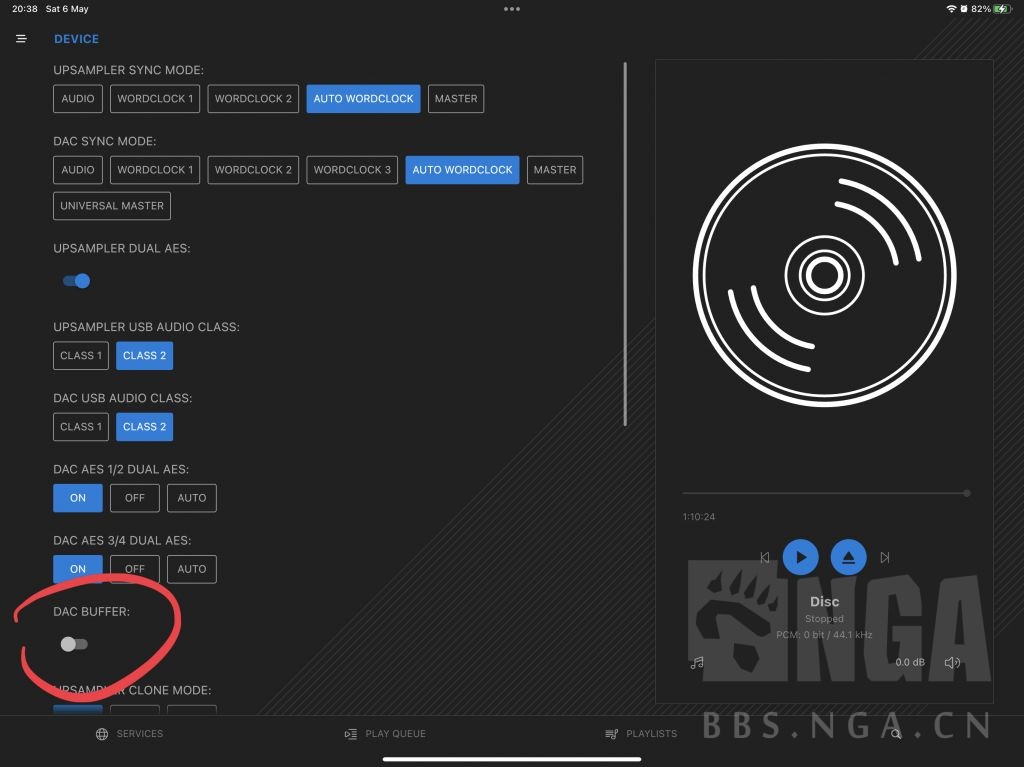Switch to the Play Queue tab
Image resolution: width=1024 pixels, height=767 pixels.
(385, 733)
